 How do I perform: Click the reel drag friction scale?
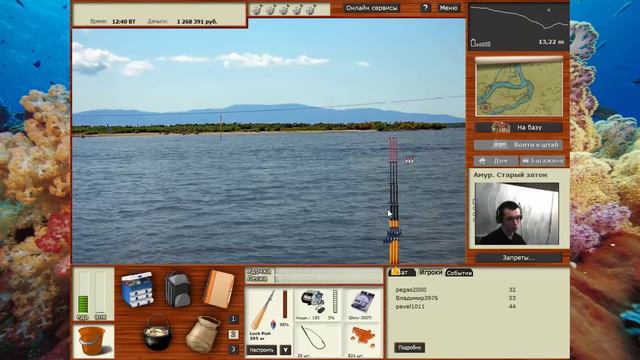[335, 302]
